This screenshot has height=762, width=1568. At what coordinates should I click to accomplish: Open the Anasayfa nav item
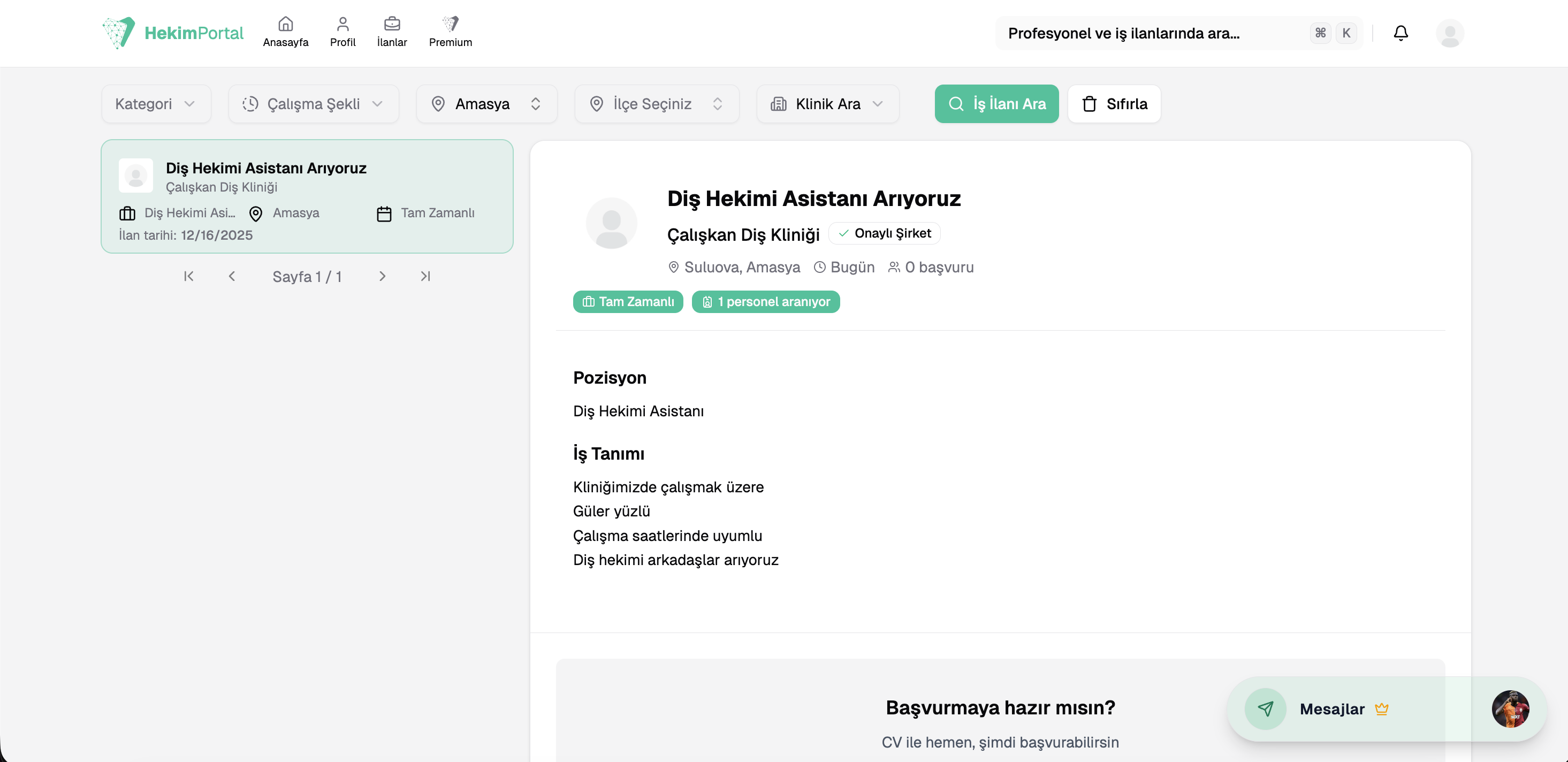(285, 32)
